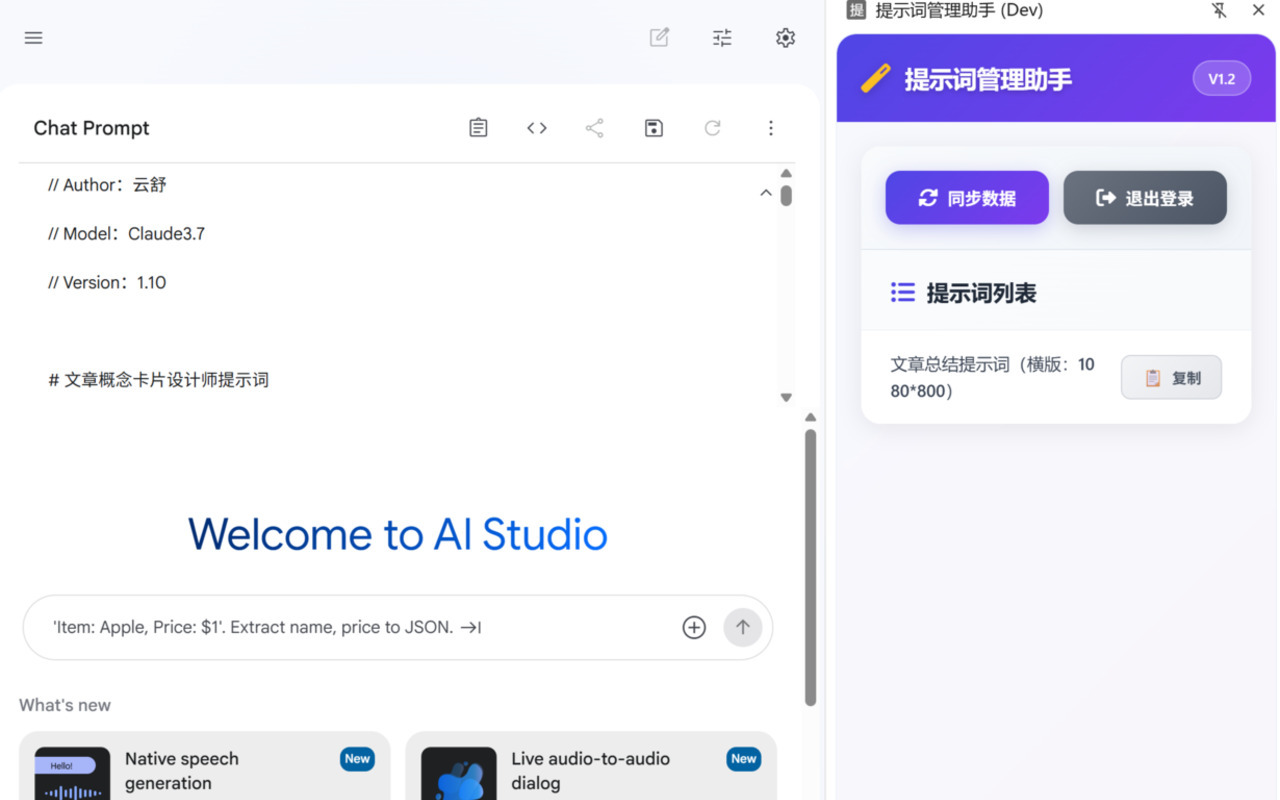Click the 同步数据 sync button
The image size is (1280, 800).
pyautogui.click(x=966, y=197)
